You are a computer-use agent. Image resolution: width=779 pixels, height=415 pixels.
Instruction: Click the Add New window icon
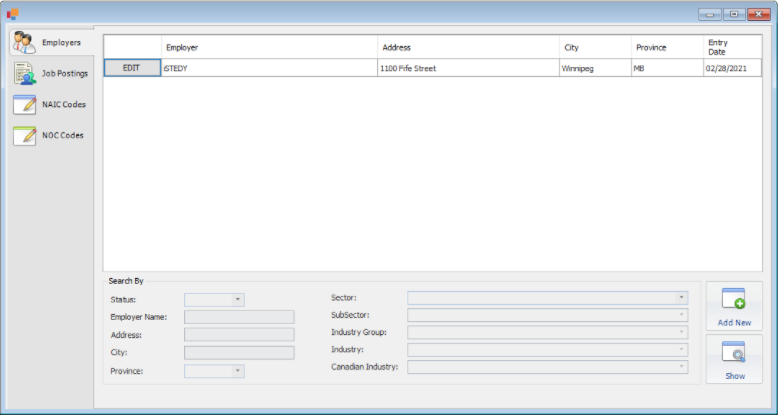[x=734, y=298]
